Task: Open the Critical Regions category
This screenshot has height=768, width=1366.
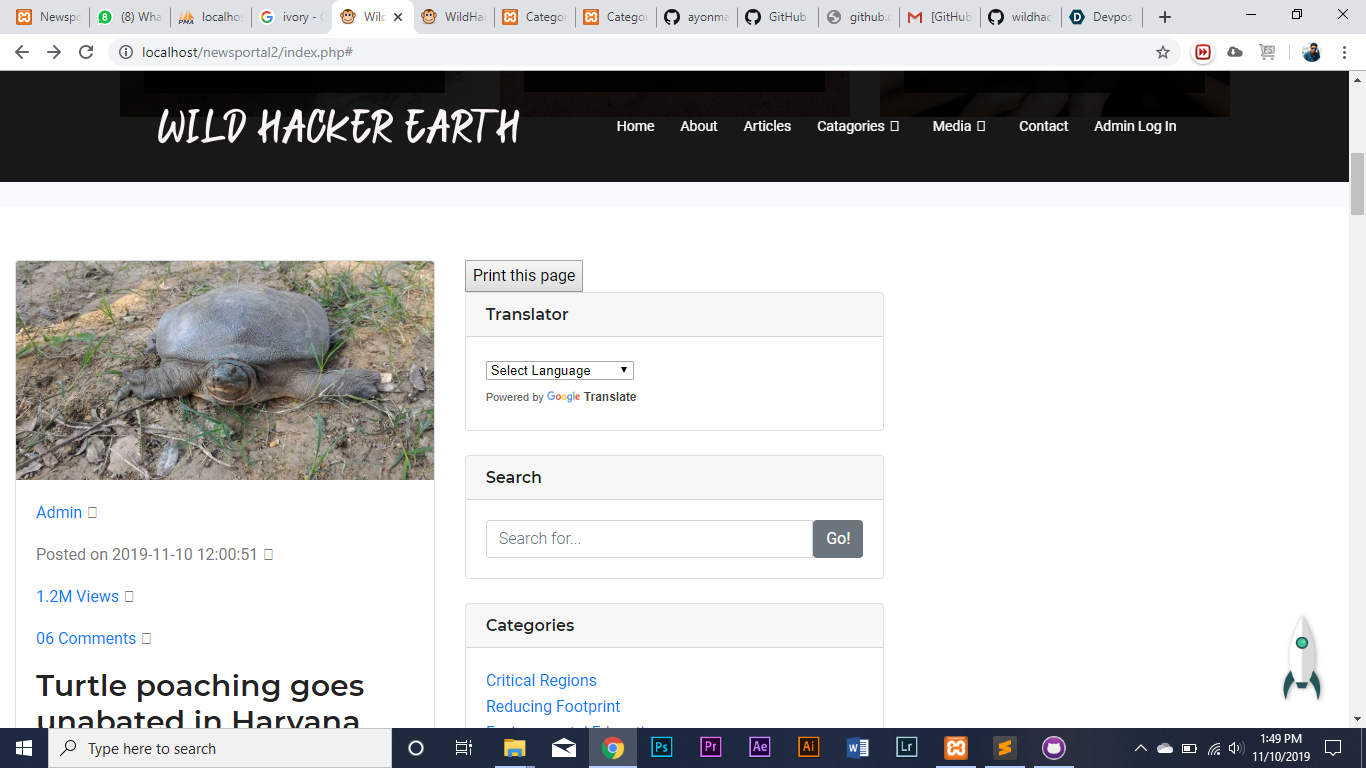Action: [x=541, y=680]
